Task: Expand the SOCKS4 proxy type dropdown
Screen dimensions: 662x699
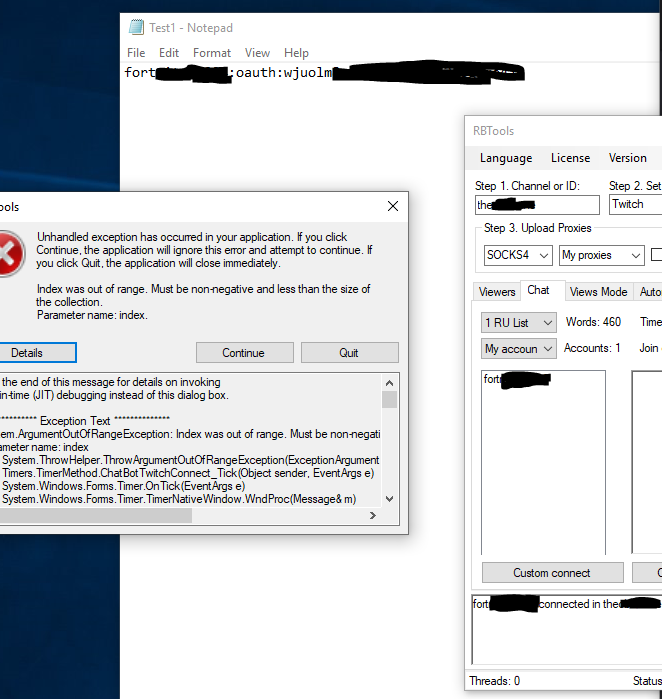Action: (516, 255)
